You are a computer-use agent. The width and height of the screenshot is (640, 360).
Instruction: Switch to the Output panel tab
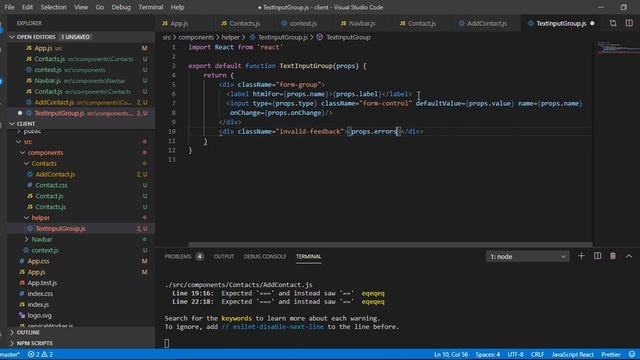[224, 257]
